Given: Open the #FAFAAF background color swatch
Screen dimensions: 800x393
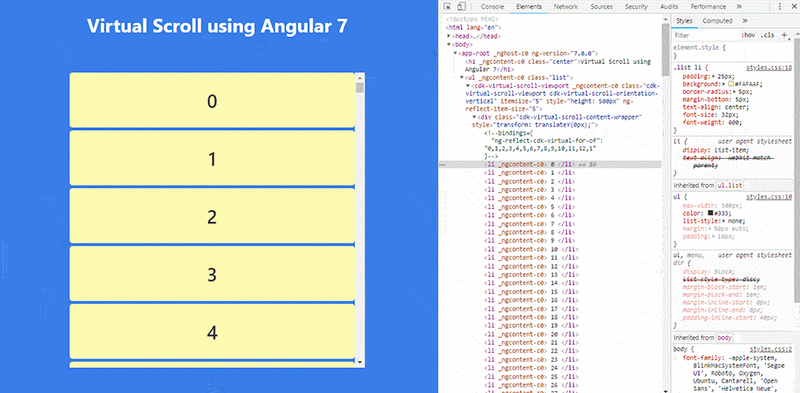Looking at the screenshot, I should pyautogui.click(x=731, y=84).
